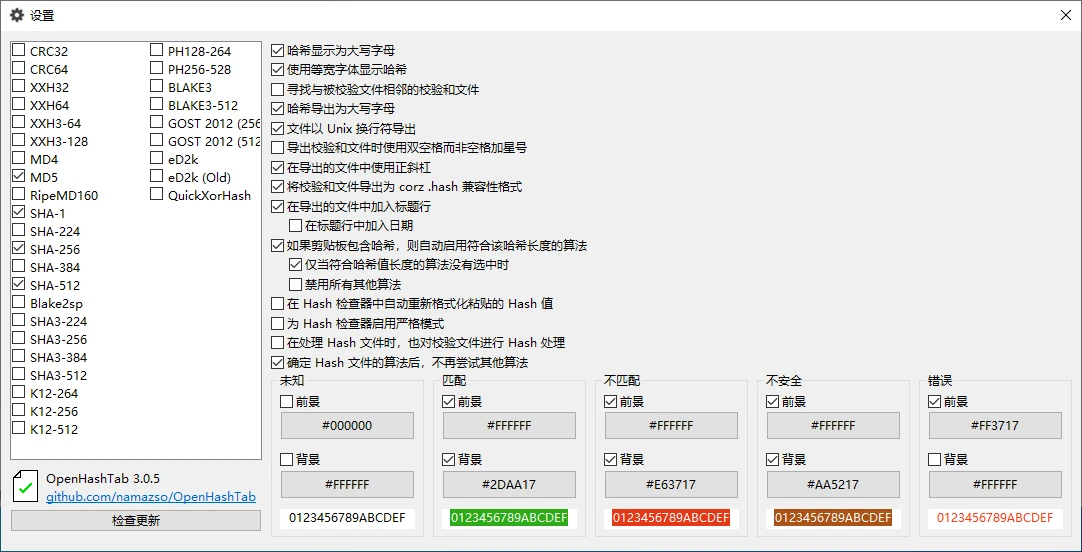Close the settings window
Screen dimensions: 1082x552
pyautogui.click(x=1065, y=15)
